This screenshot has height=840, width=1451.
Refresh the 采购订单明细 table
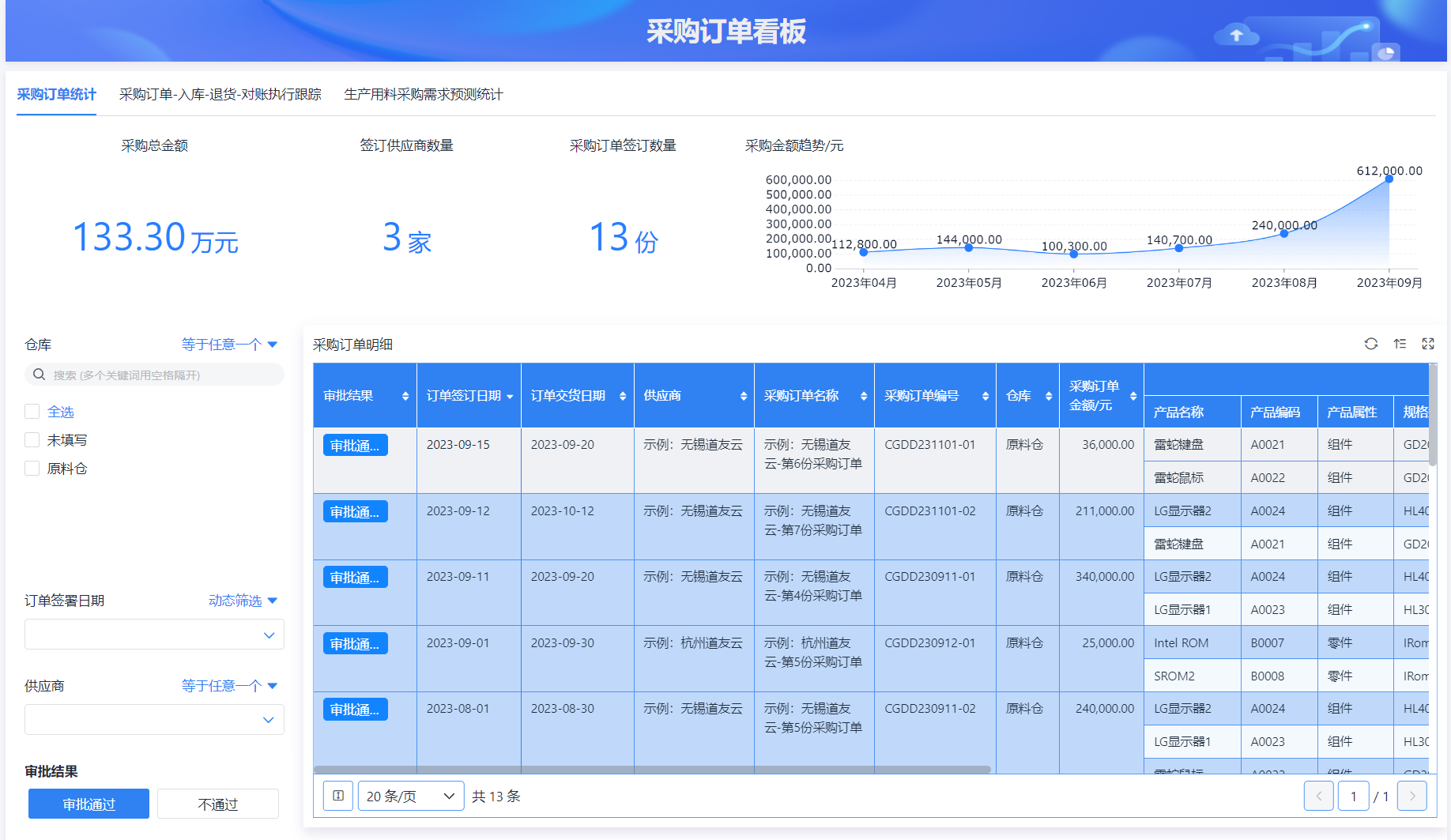coord(1371,344)
